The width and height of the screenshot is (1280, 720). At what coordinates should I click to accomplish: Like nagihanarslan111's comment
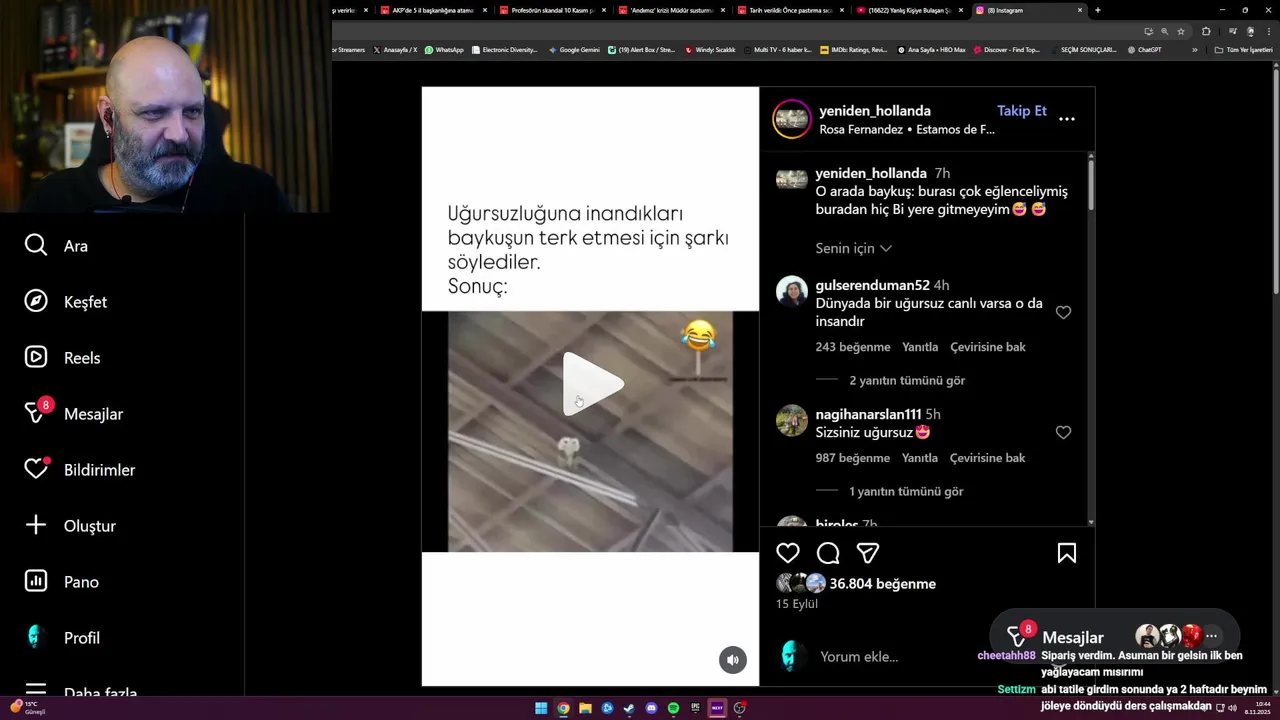click(x=1063, y=433)
